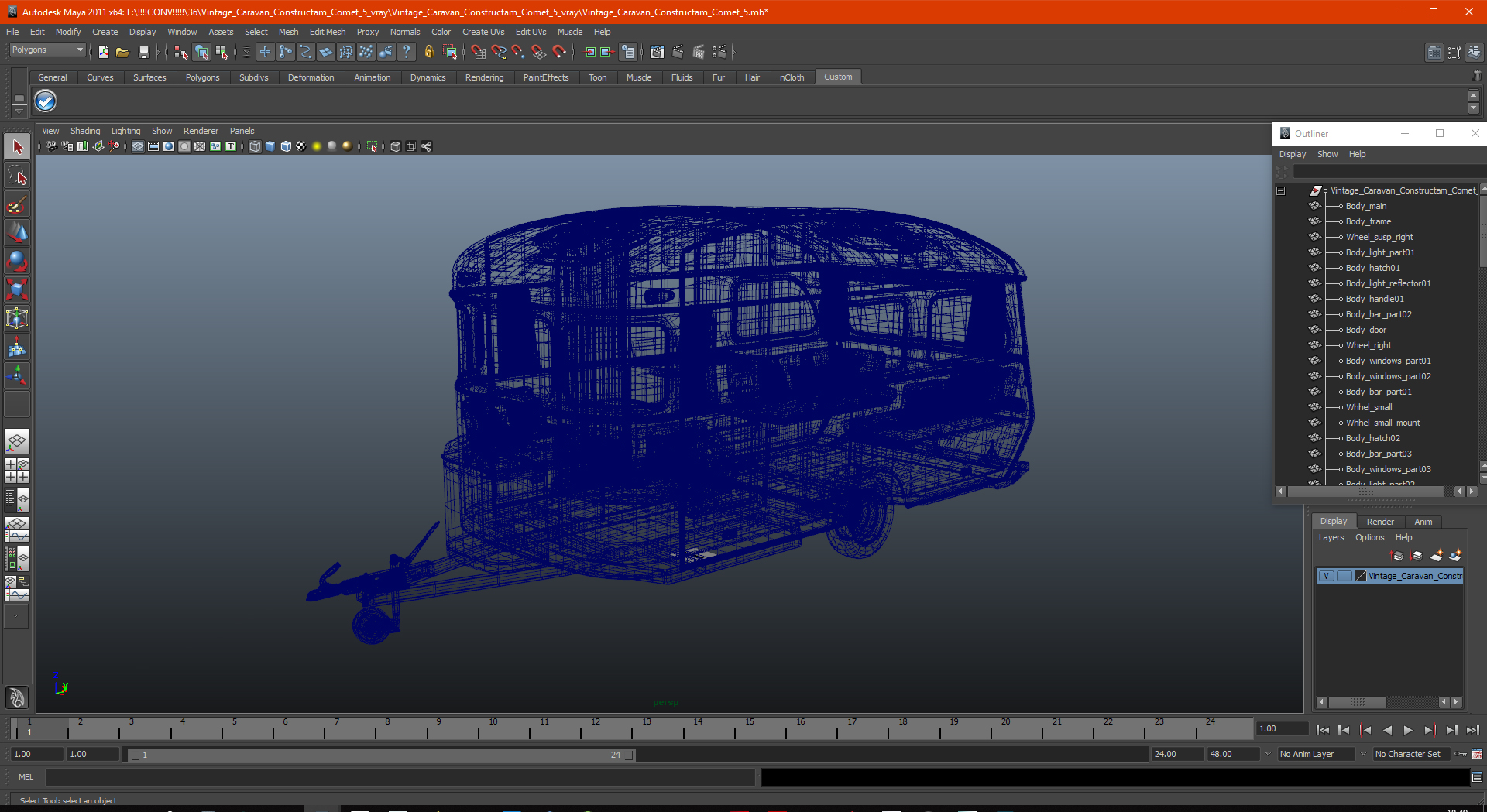The image size is (1487, 812).
Task: Switch to the Animation shelf tab
Action: [372, 77]
